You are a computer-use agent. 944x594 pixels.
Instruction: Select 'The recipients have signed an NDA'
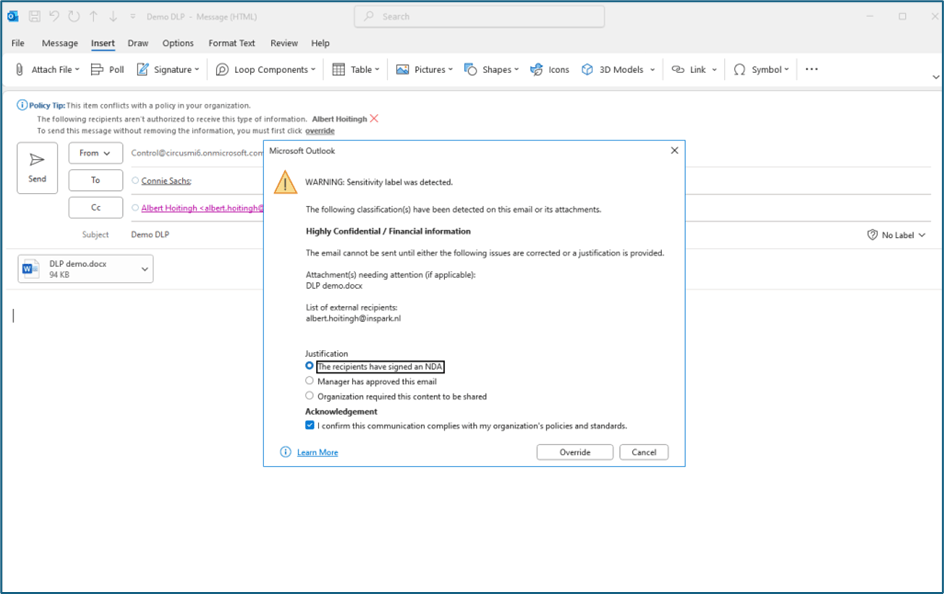tap(310, 366)
